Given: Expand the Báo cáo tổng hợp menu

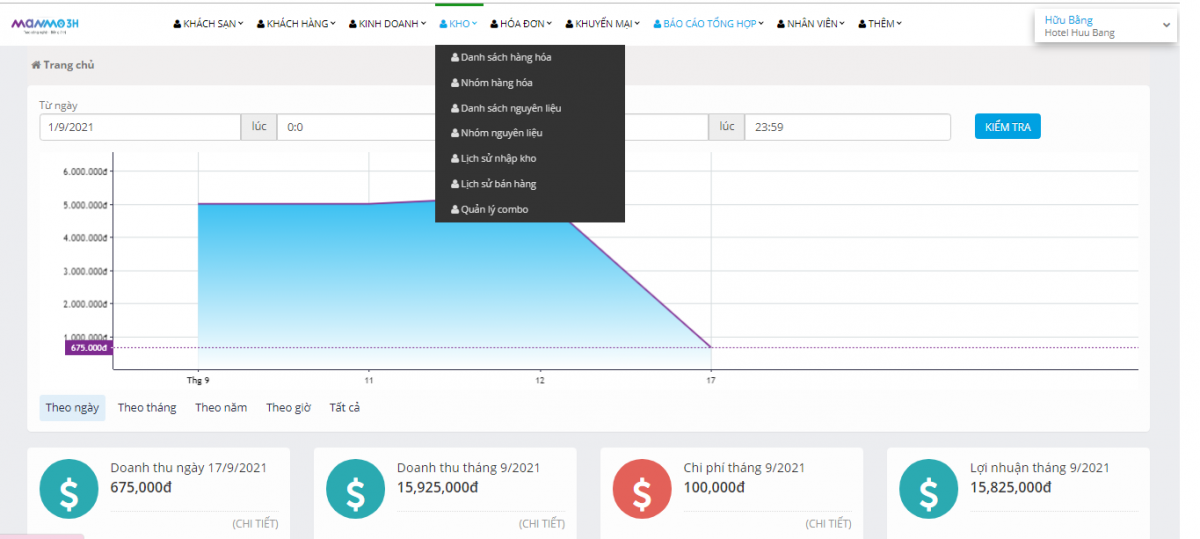Looking at the screenshot, I should pos(709,24).
